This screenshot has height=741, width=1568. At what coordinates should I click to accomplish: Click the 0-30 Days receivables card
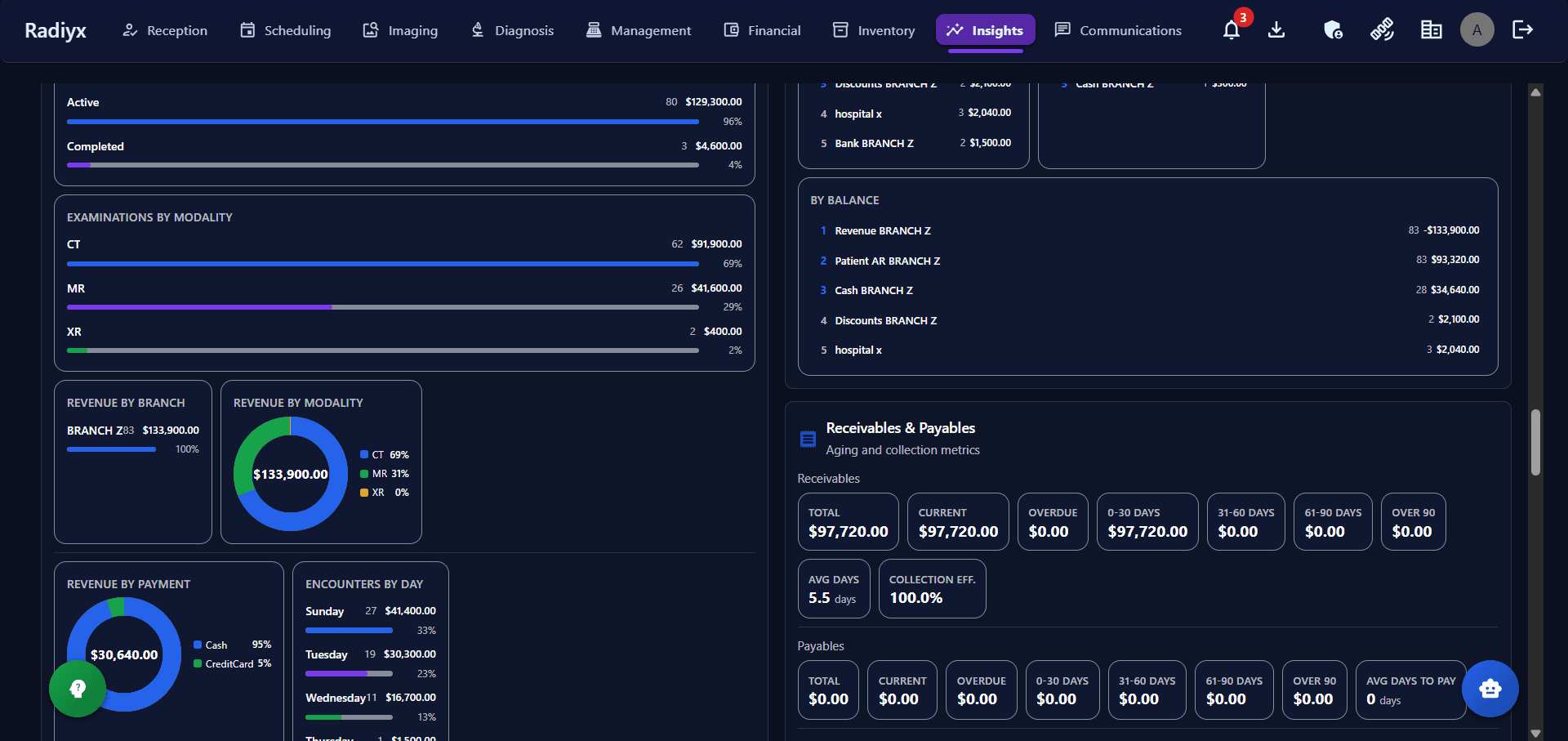pyautogui.click(x=1147, y=522)
